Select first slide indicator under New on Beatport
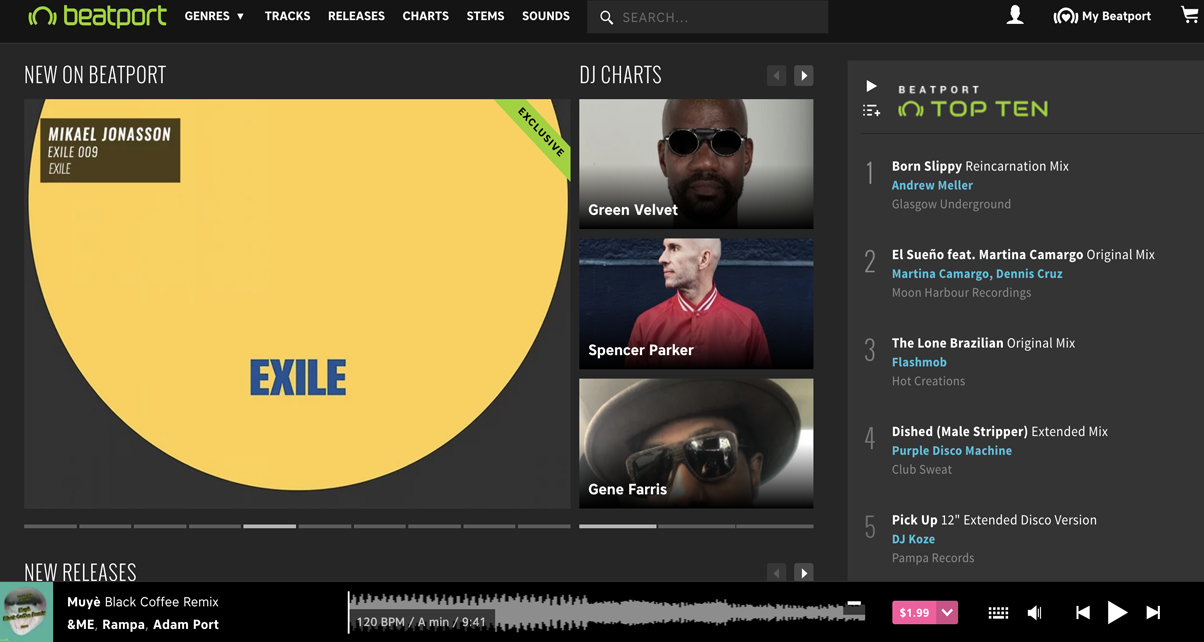This screenshot has width=1204, height=642. 50,526
